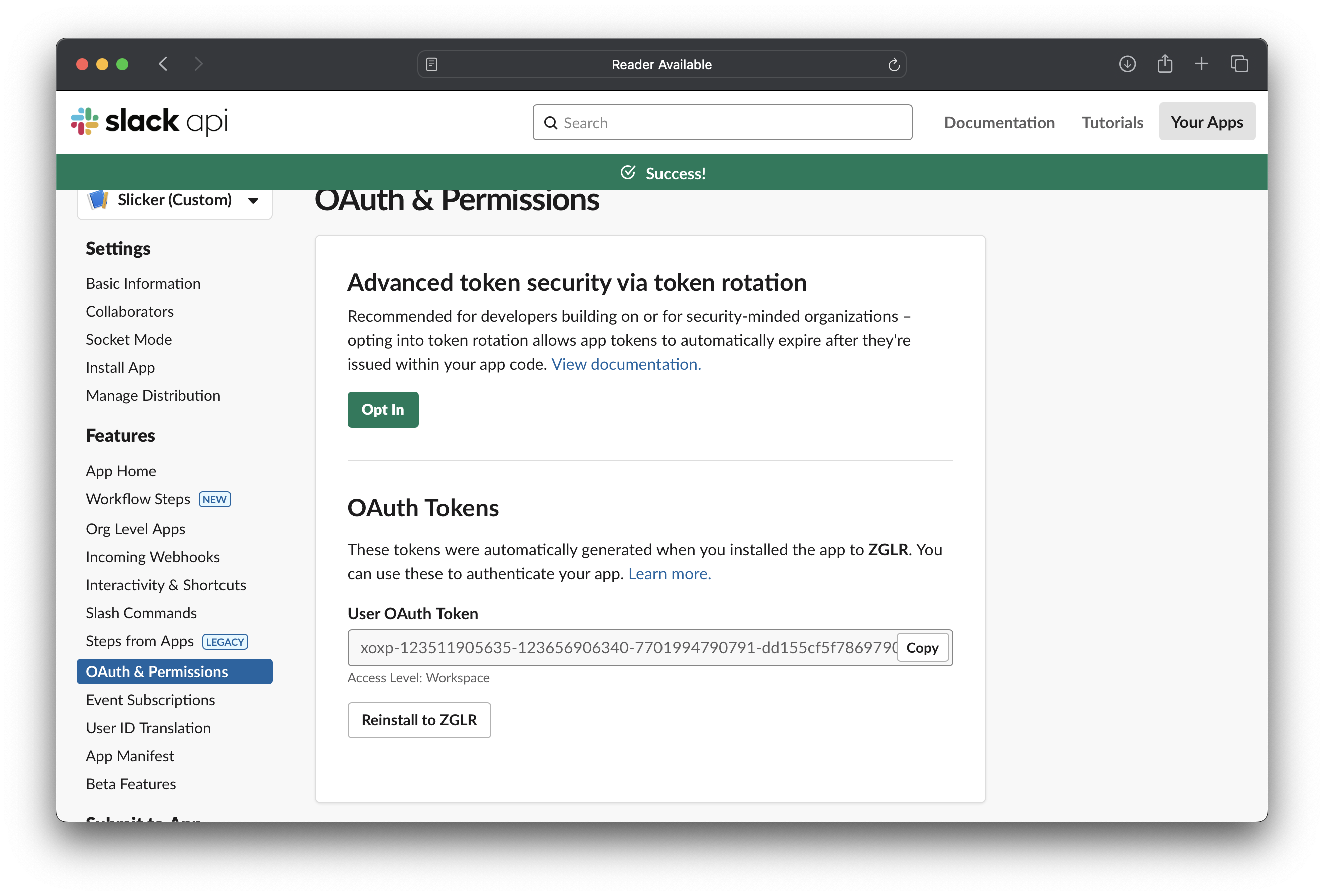Image resolution: width=1324 pixels, height=896 pixels.
Task: Open Basic Information settings page
Action: point(143,283)
